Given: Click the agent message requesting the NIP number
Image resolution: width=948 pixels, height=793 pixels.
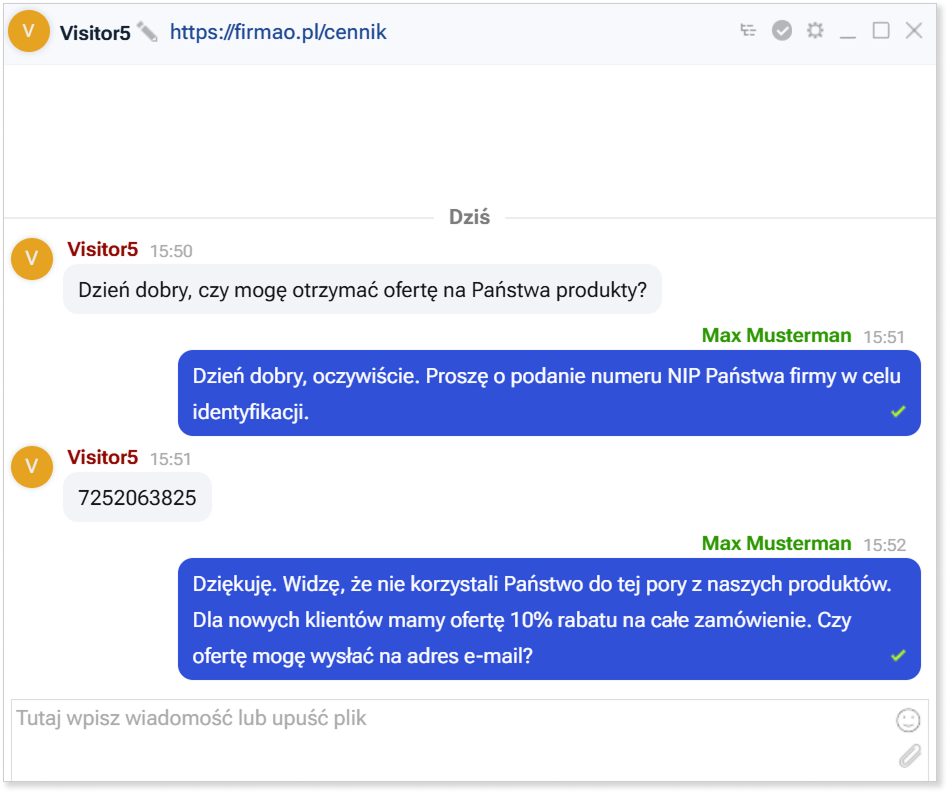Looking at the screenshot, I should pyautogui.click(x=548, y=394).
